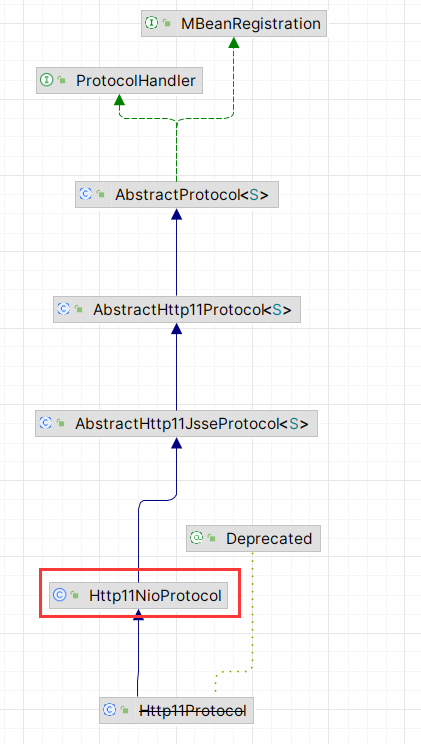Viewport: 421px width, 744px height.
Task: Click the public visibility icon on Deprecated
Action: (x=212, y=538)
